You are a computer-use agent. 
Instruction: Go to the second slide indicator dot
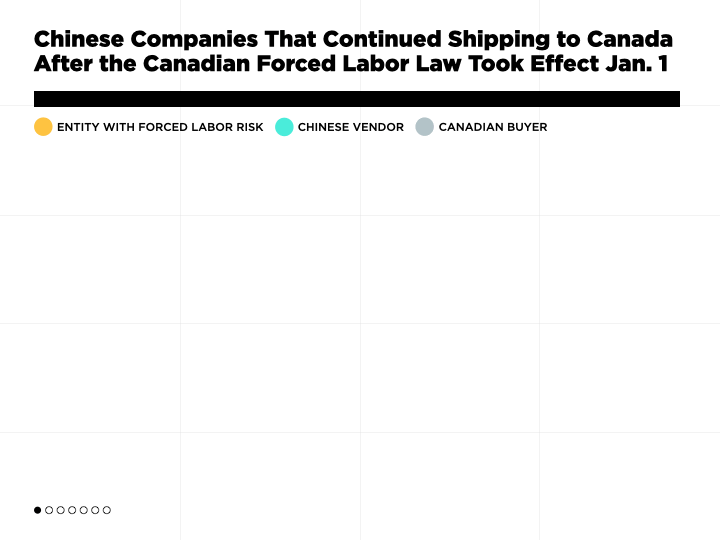[49, 510]
